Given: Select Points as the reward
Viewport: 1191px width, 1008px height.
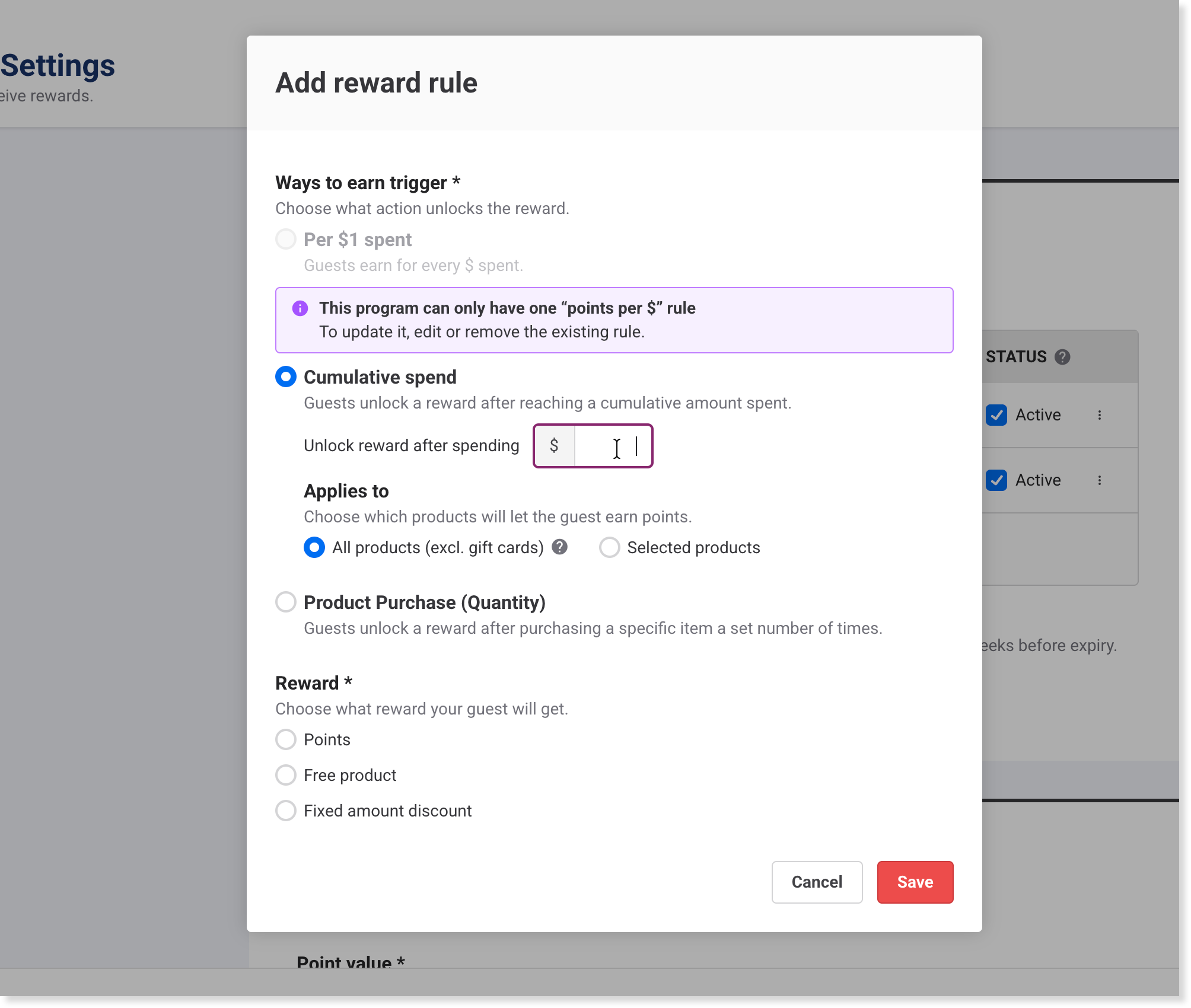Looking at the screenshot, I should [x=286, y=739].
